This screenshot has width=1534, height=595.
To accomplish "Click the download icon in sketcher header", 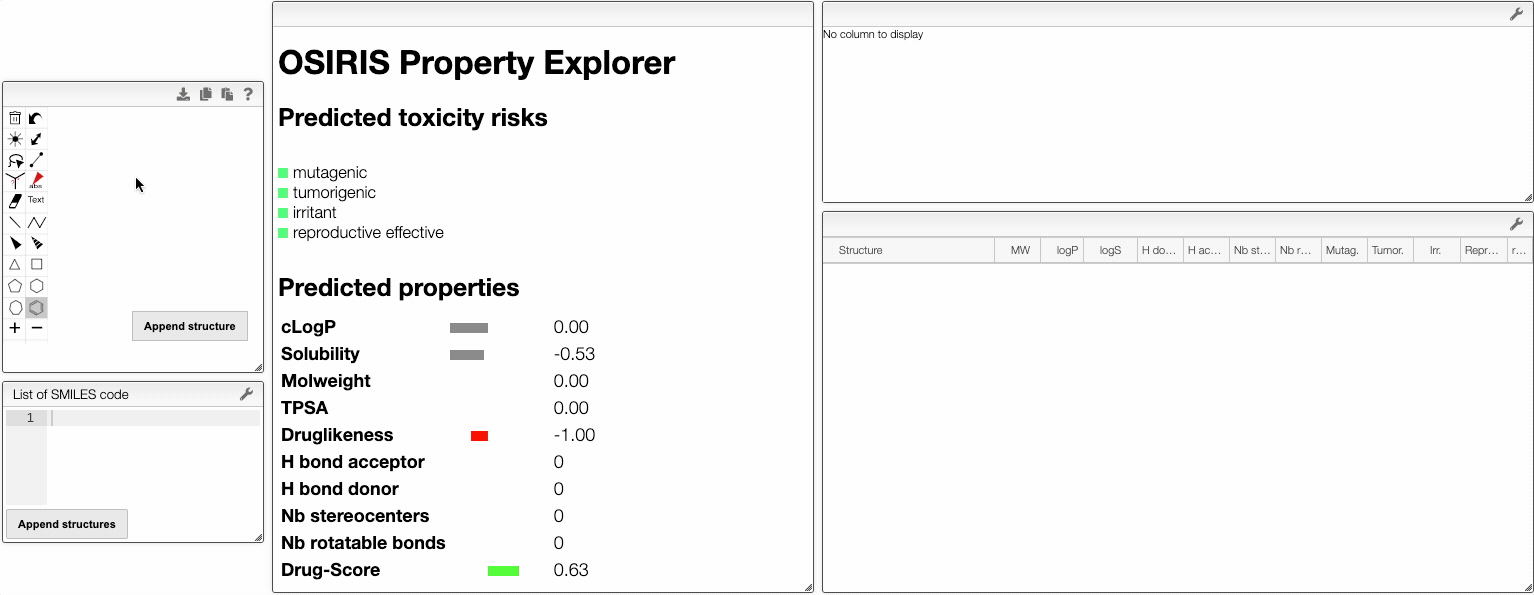I will (183, 94).
